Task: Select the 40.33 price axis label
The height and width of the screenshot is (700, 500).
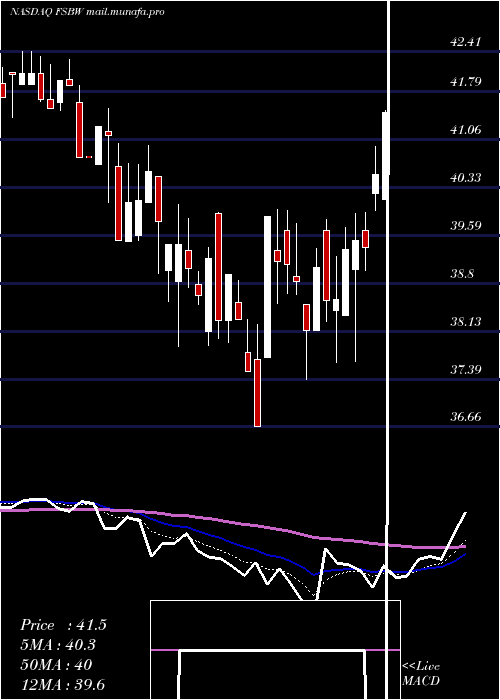Action: 466,178
